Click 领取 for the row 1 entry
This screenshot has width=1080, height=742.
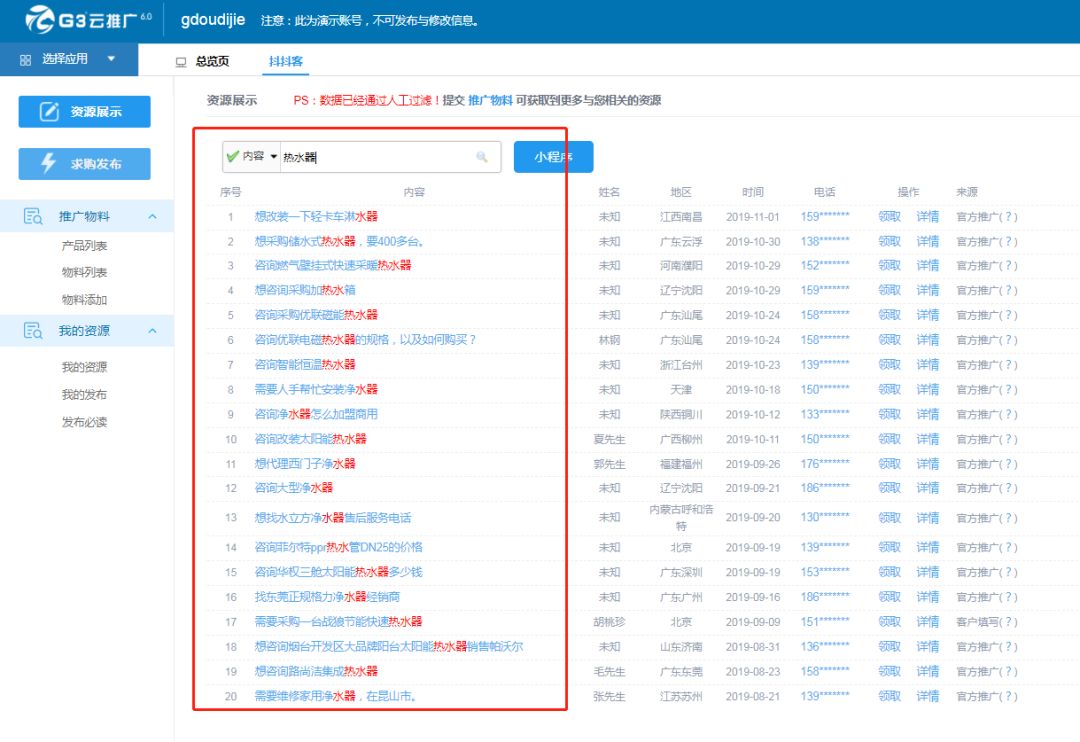click(889, 217)
